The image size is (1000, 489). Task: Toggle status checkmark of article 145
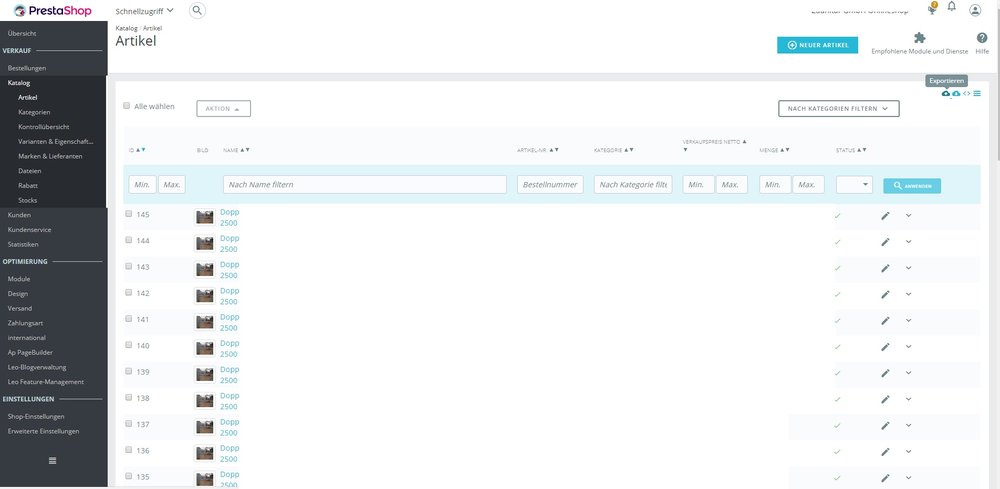click(x=837, y=216)
